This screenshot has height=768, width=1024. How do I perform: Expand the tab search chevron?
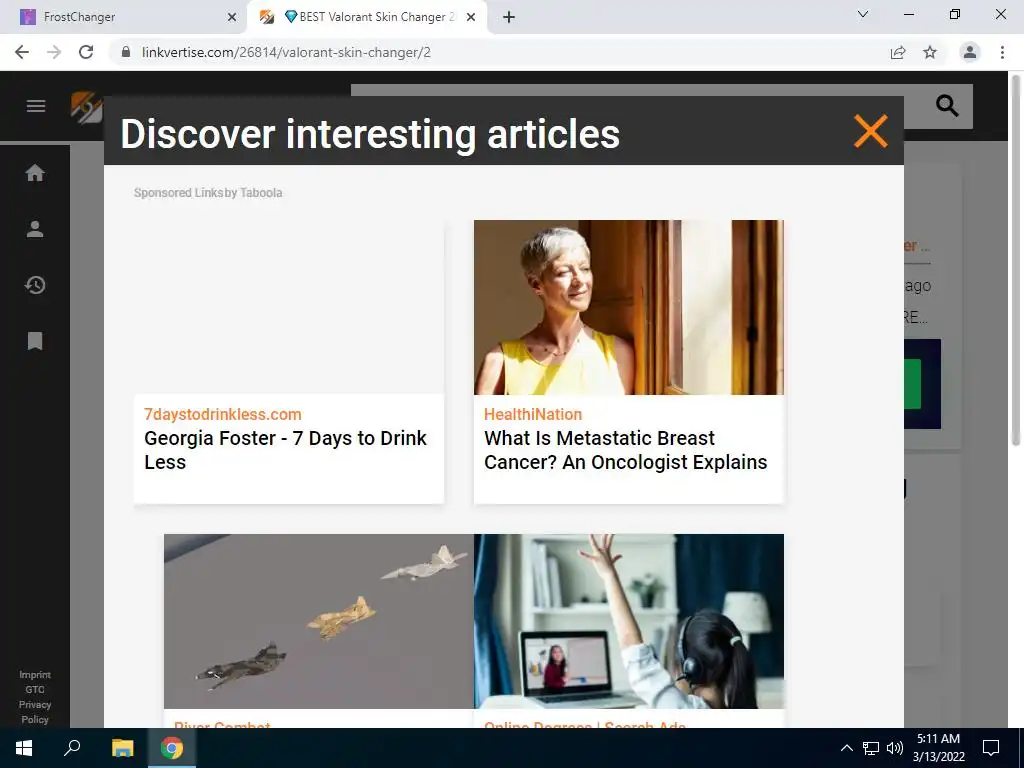(x=863, y=14)
